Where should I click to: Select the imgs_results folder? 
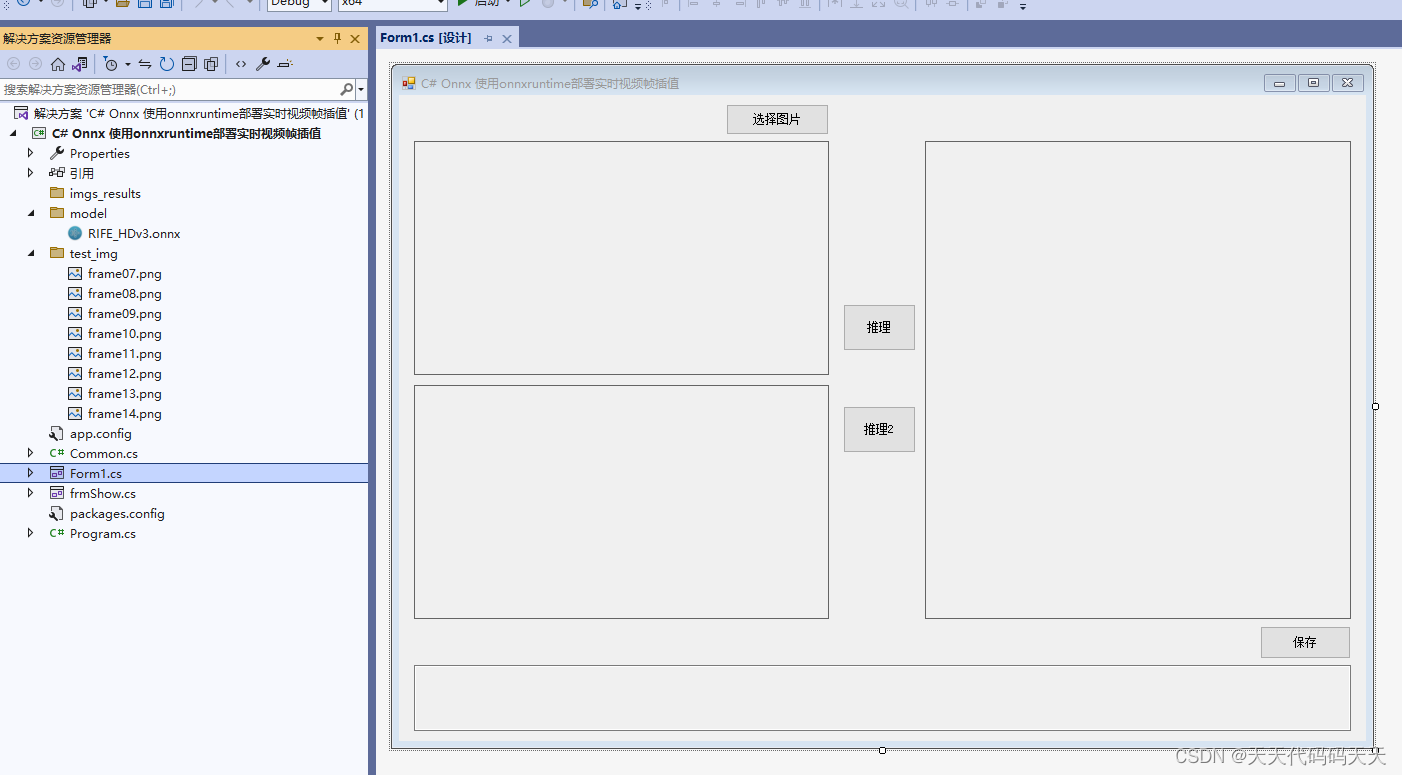coord(105,194)
